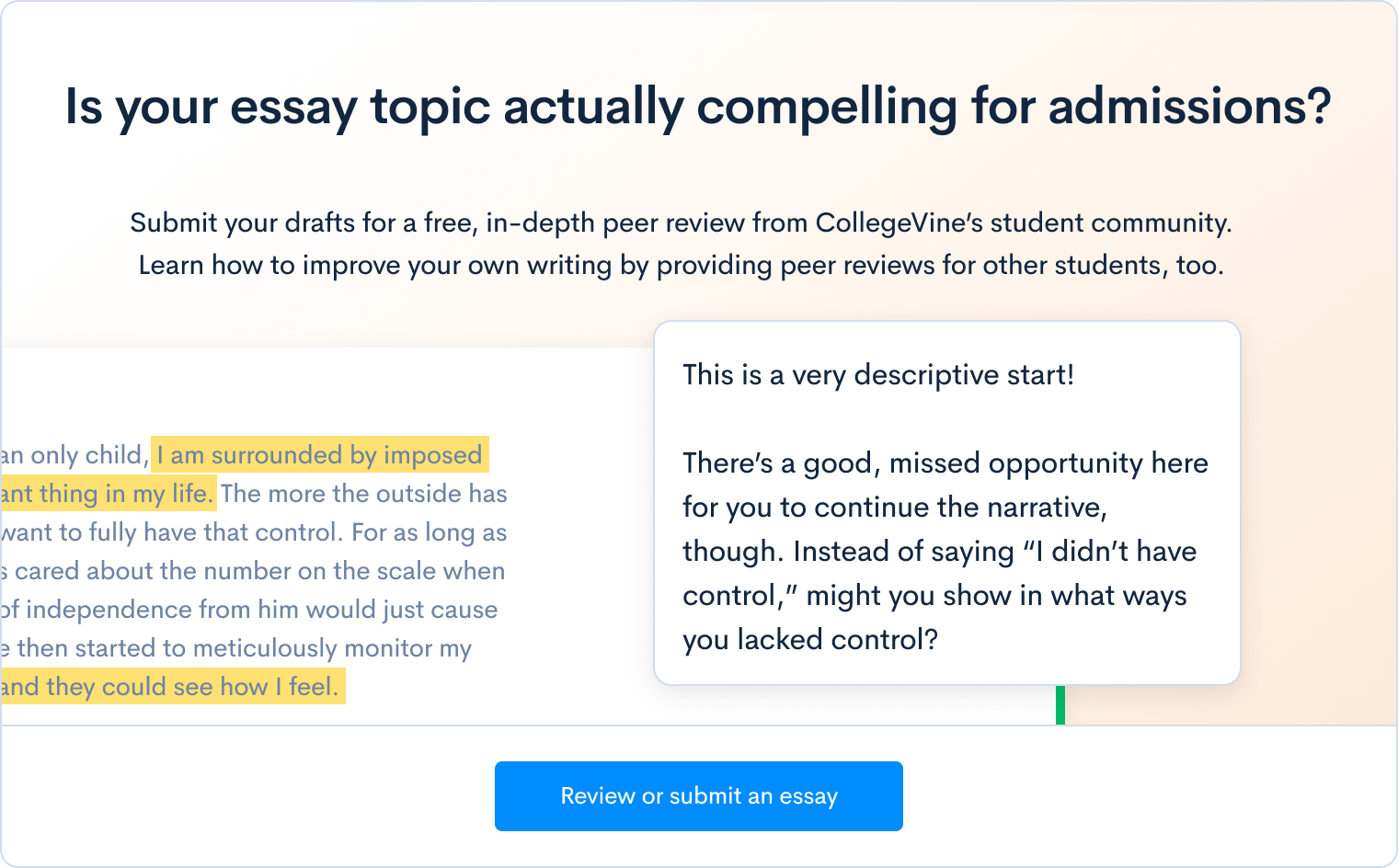Click highlighted text I am surrounded by imposed
The height and width of the screenshot is (868, 1398).
[319, 455]
